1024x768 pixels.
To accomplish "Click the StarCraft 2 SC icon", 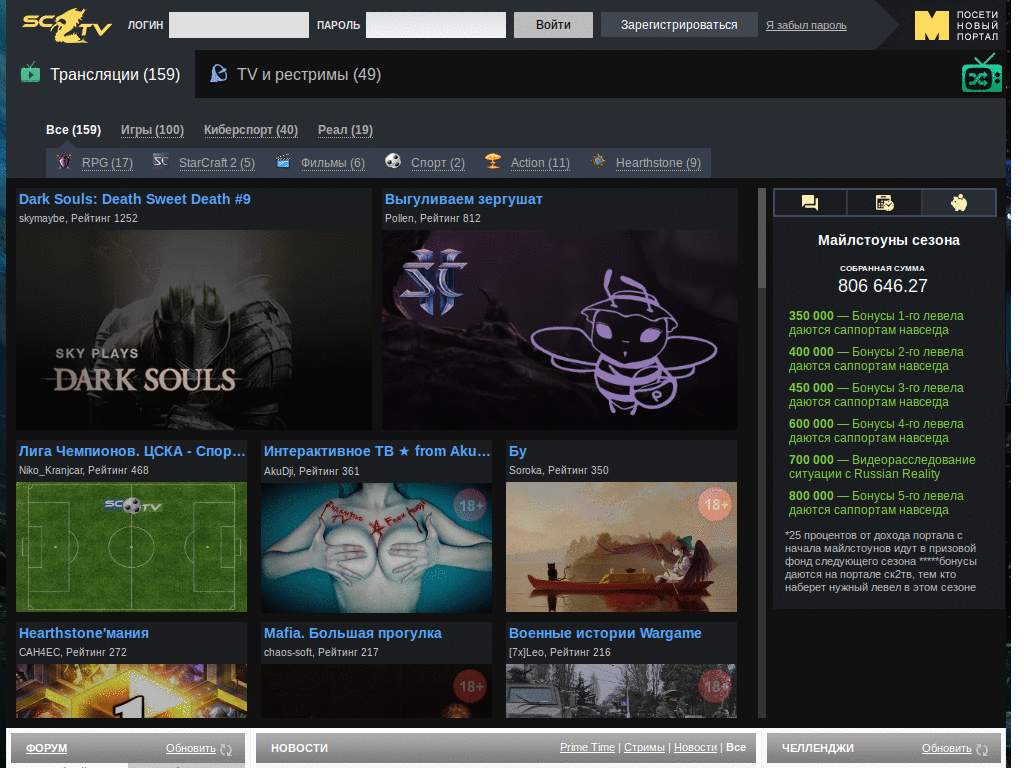I will tap(161, 161).
